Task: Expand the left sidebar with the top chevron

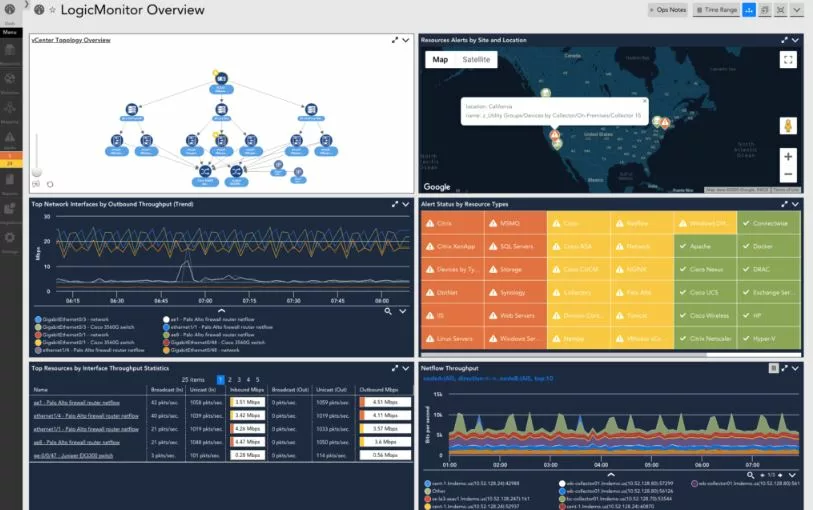Action: click(x=26, y=4)
